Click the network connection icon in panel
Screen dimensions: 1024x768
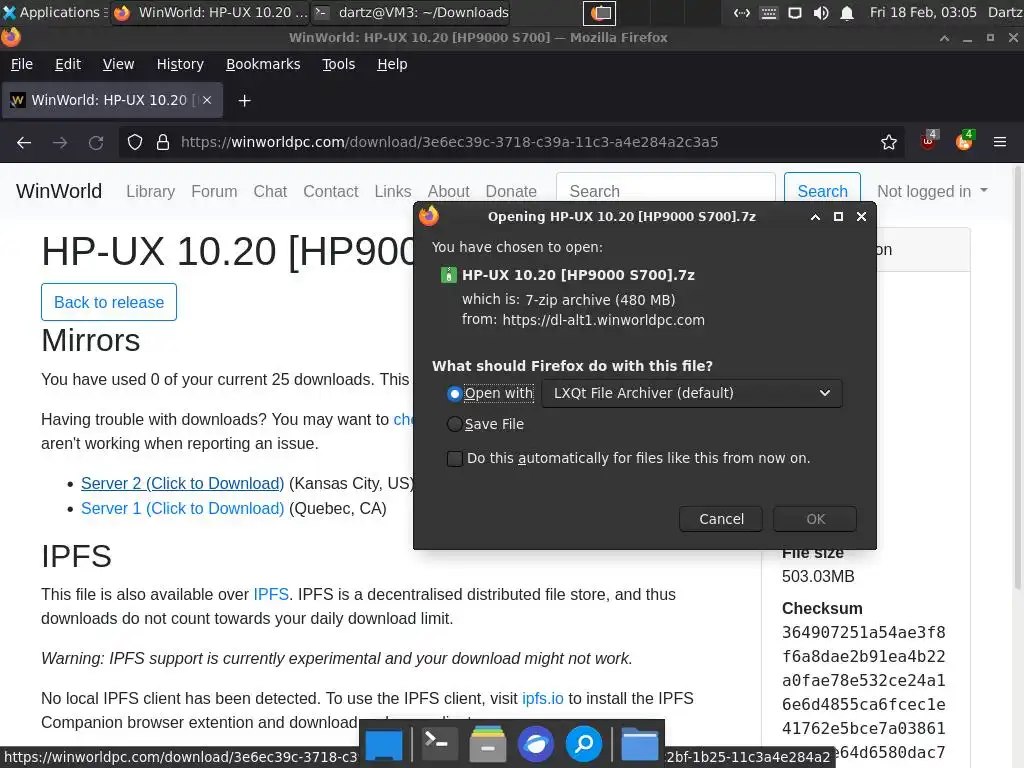(742, 13)
